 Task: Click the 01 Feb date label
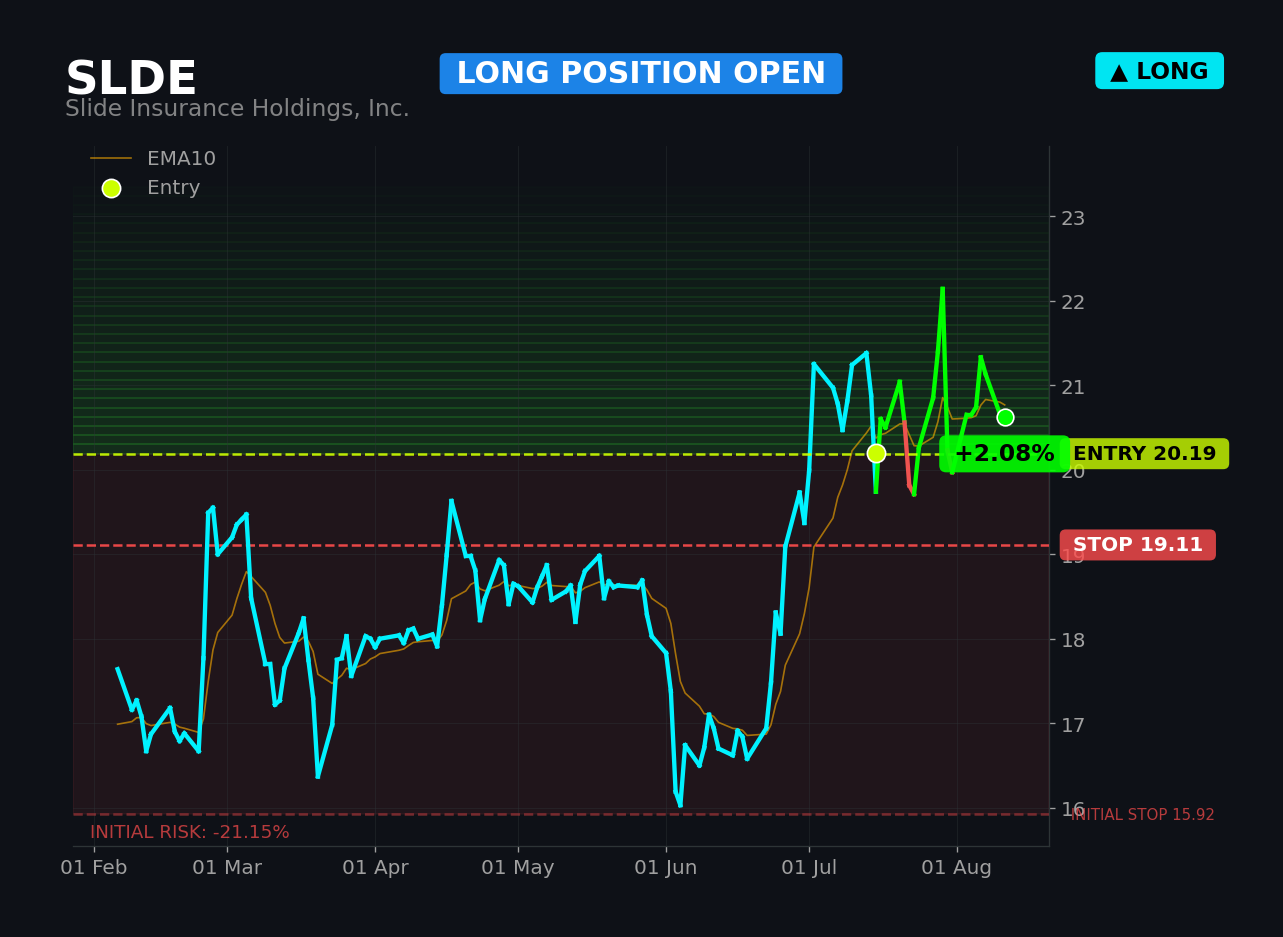(94, 868)
